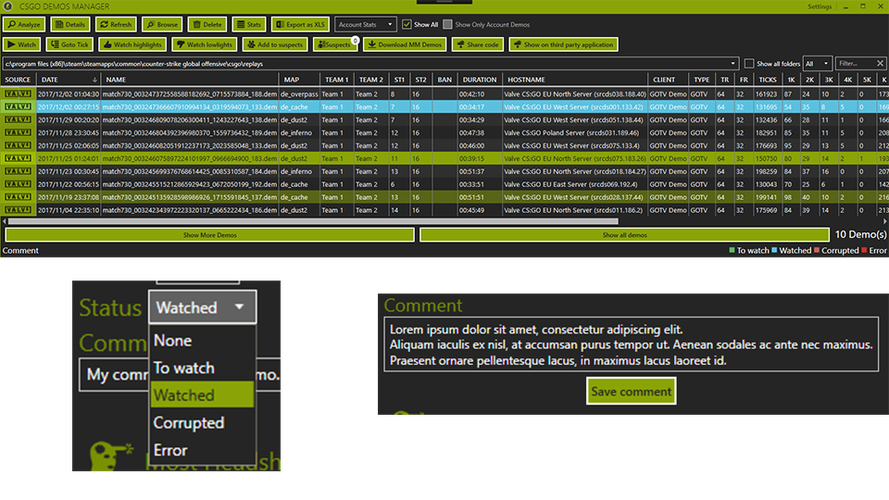This screenshot has height=500, width=889.
Task: Toggle the Show All checkbox
Action: pos(407,24)
